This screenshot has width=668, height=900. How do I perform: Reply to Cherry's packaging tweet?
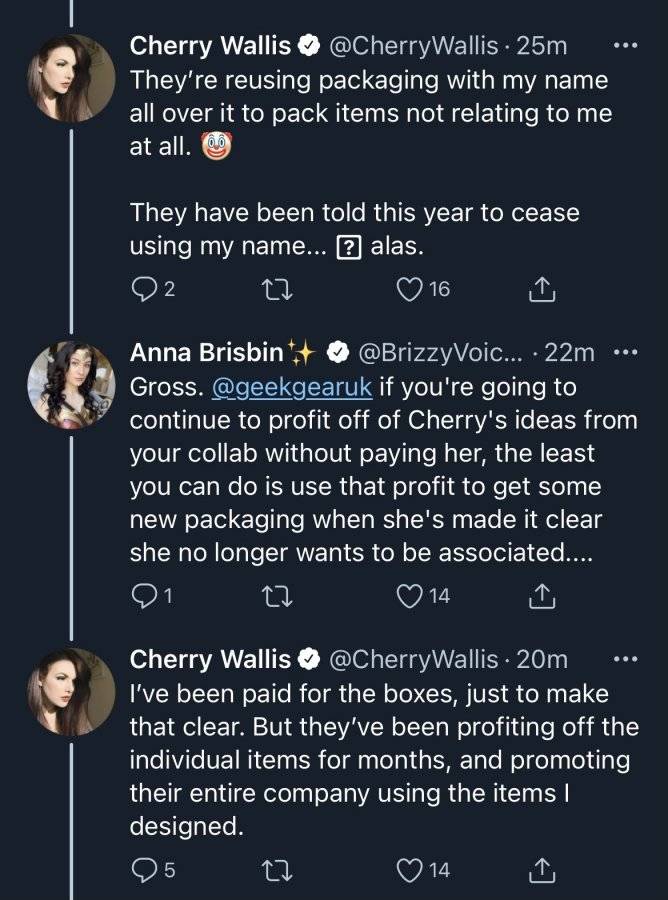(x=152, y=290)
